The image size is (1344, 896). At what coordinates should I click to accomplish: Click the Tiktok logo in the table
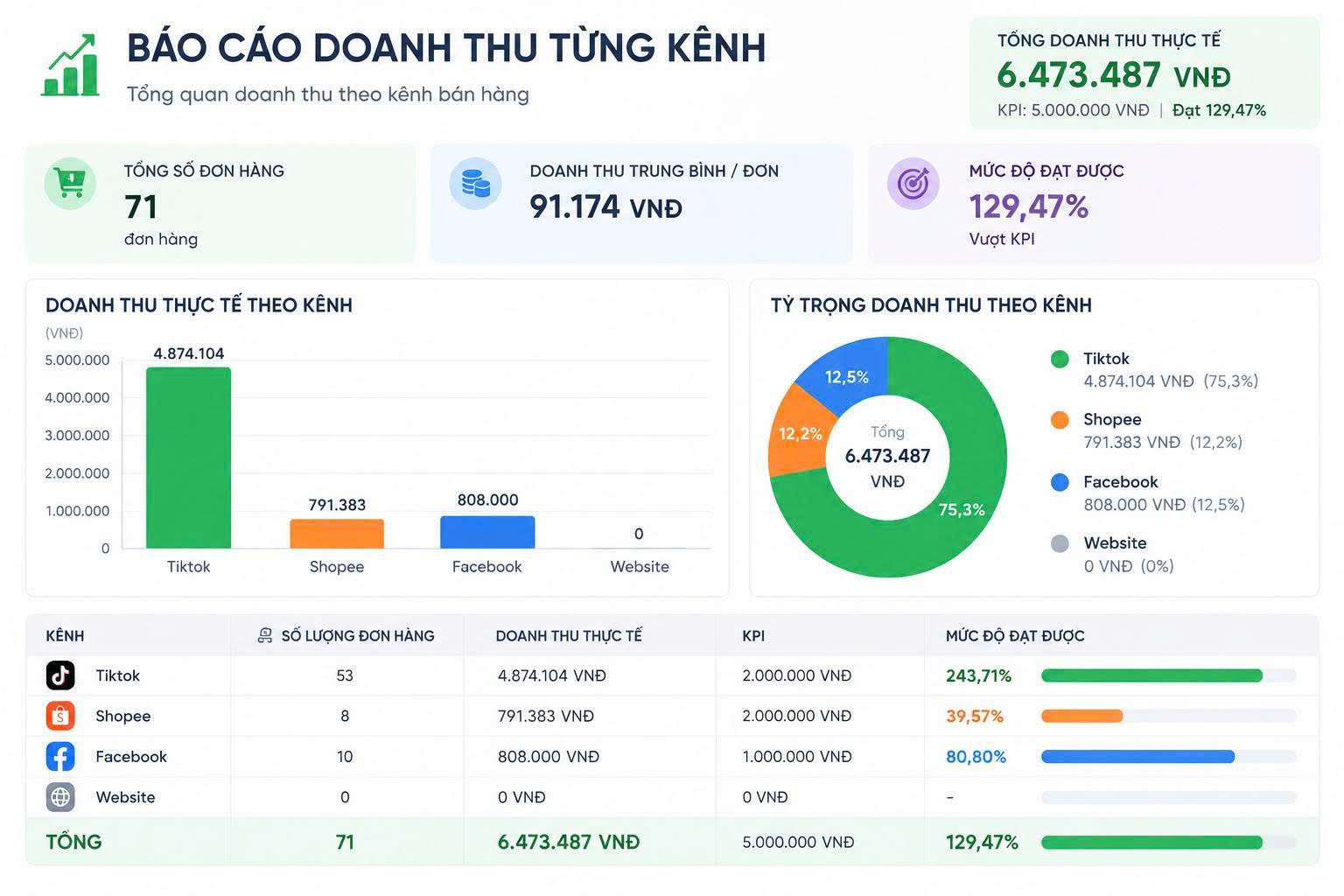(60, 675)
